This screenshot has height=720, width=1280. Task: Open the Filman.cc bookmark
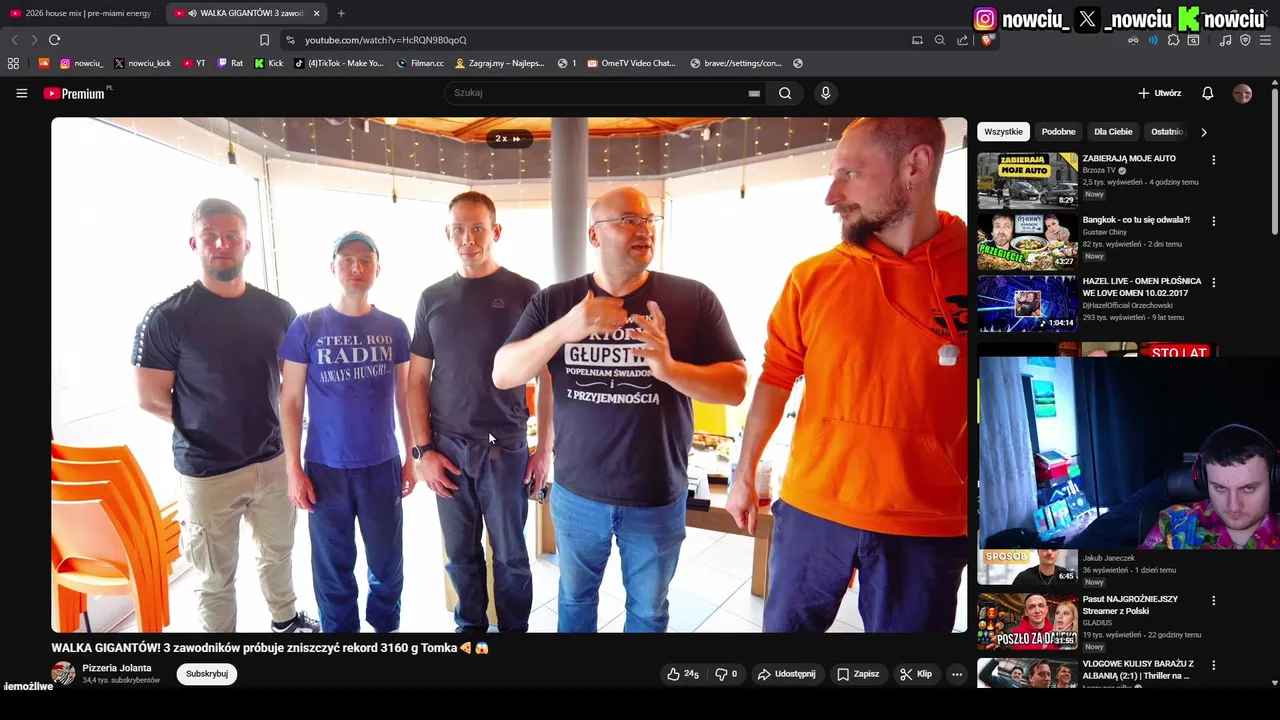coord(420,63)
